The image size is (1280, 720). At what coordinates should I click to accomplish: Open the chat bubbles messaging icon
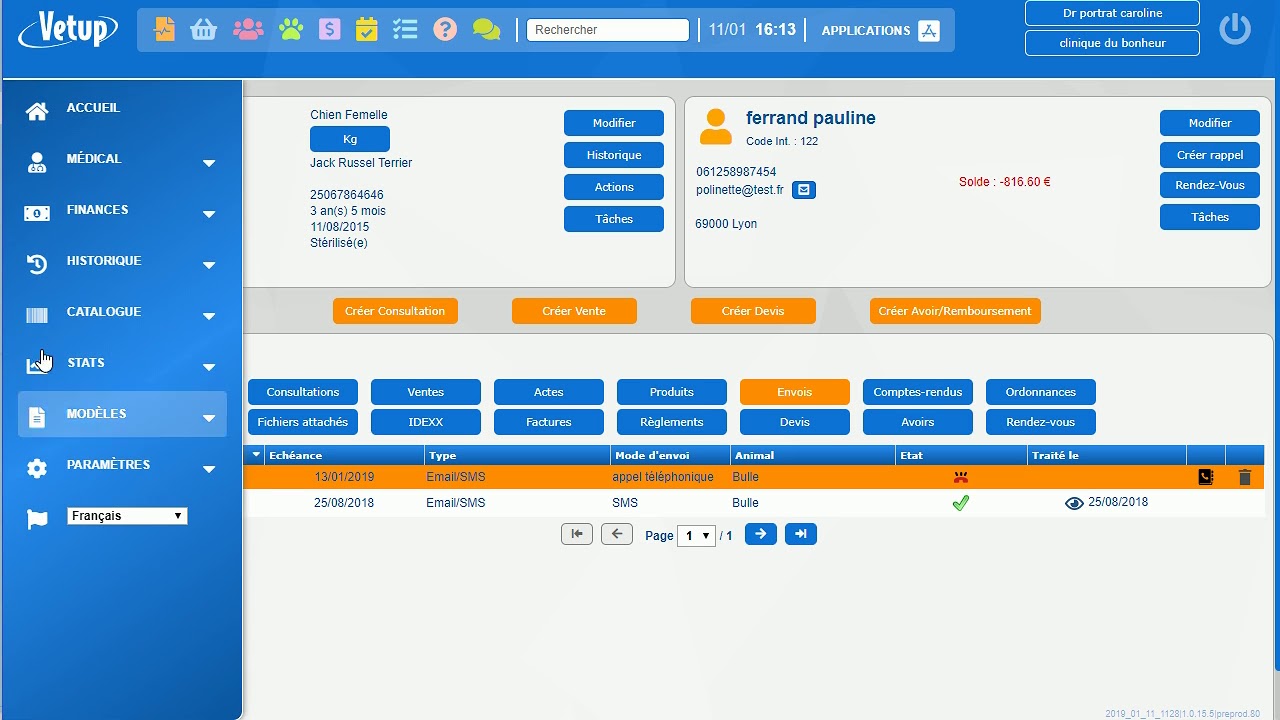(x=486, y=30)
